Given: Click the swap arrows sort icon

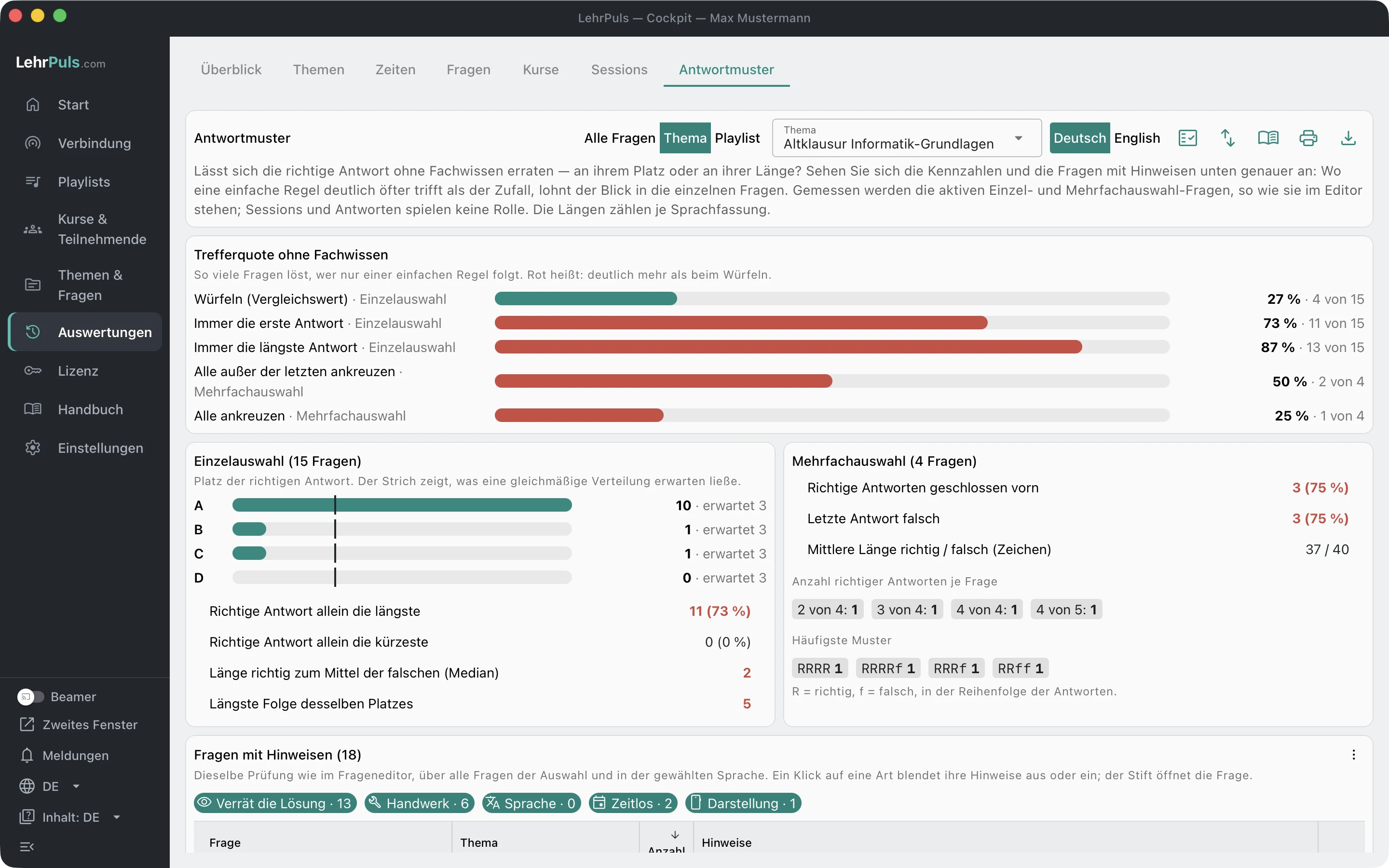Looking at the screenshot, I should coord(1227,138).
